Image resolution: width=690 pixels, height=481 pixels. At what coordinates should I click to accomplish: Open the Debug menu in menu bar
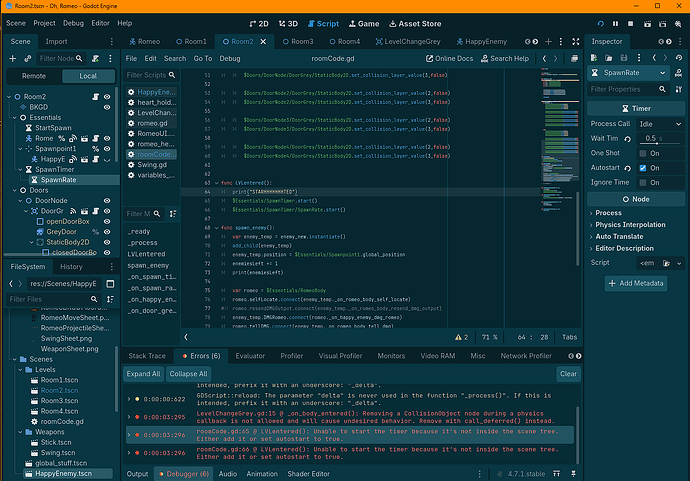[73, 23]
